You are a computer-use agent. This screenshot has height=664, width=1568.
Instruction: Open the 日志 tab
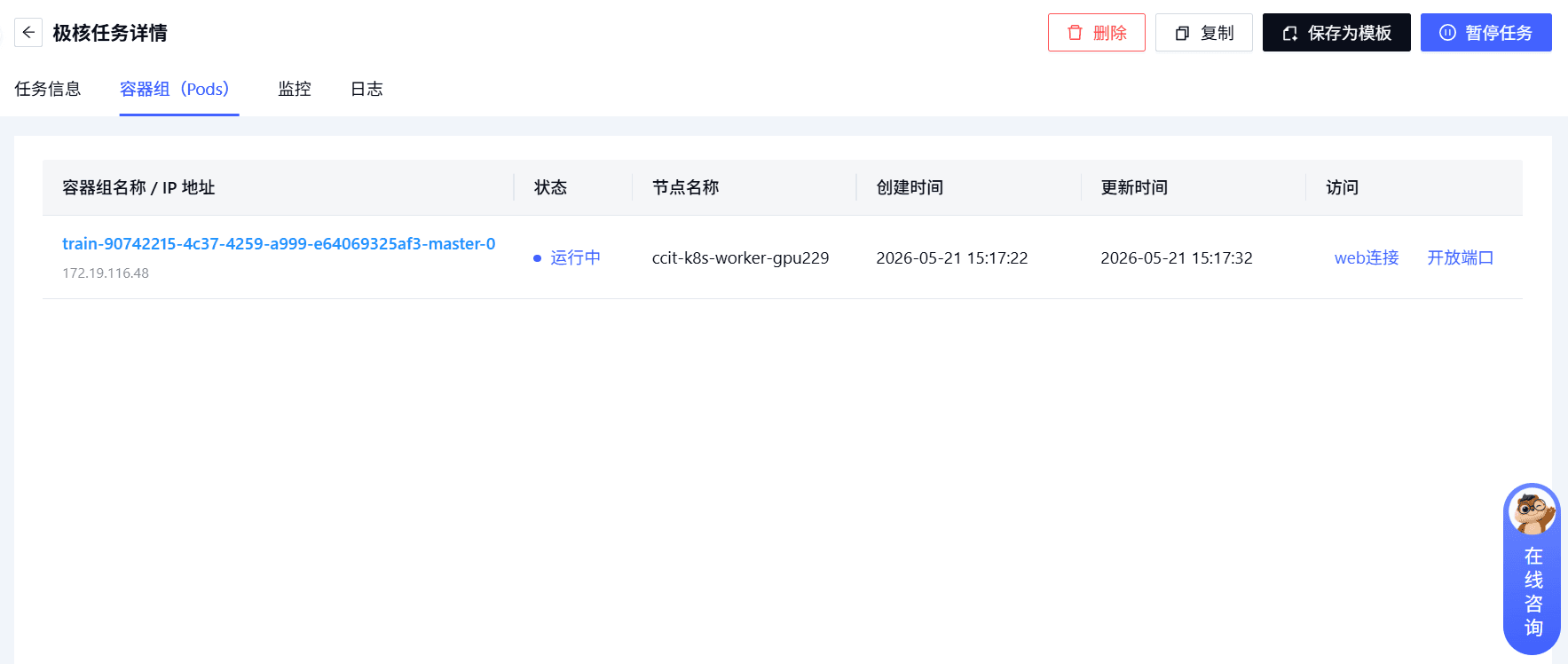tap(366, 89)
